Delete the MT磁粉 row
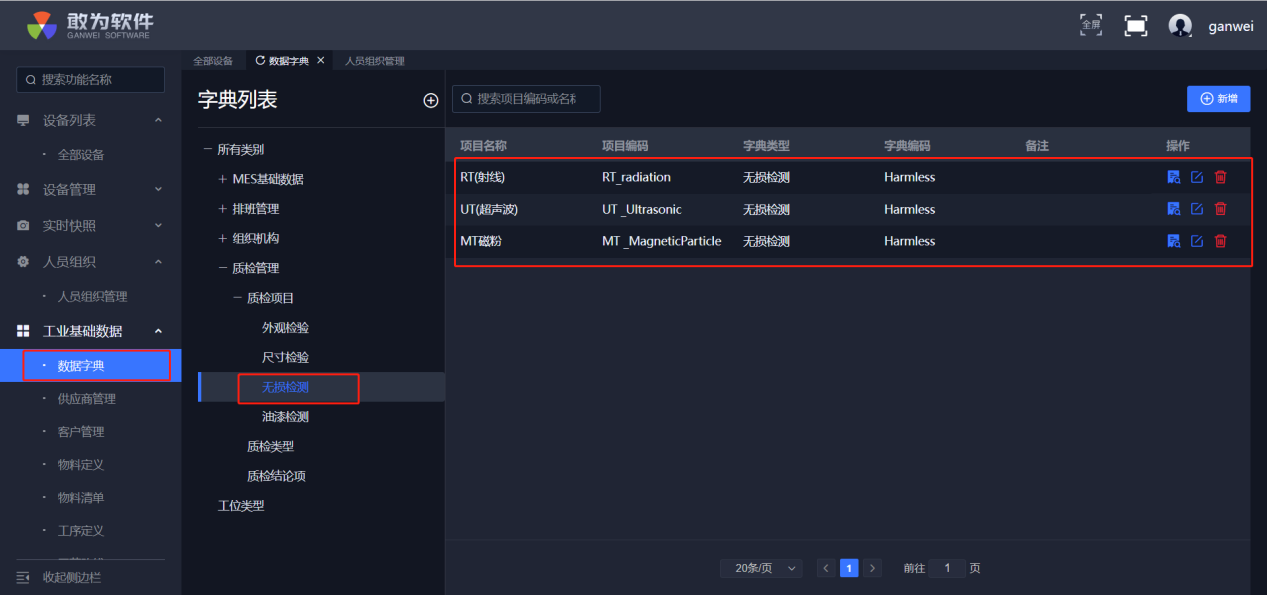This screenshot has width=1267, height=595. pos(1220,241)
